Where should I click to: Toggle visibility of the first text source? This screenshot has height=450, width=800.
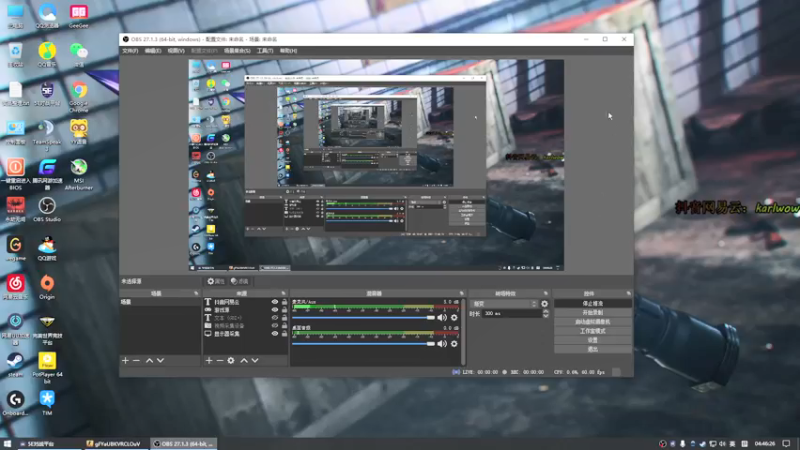(274, 302)
